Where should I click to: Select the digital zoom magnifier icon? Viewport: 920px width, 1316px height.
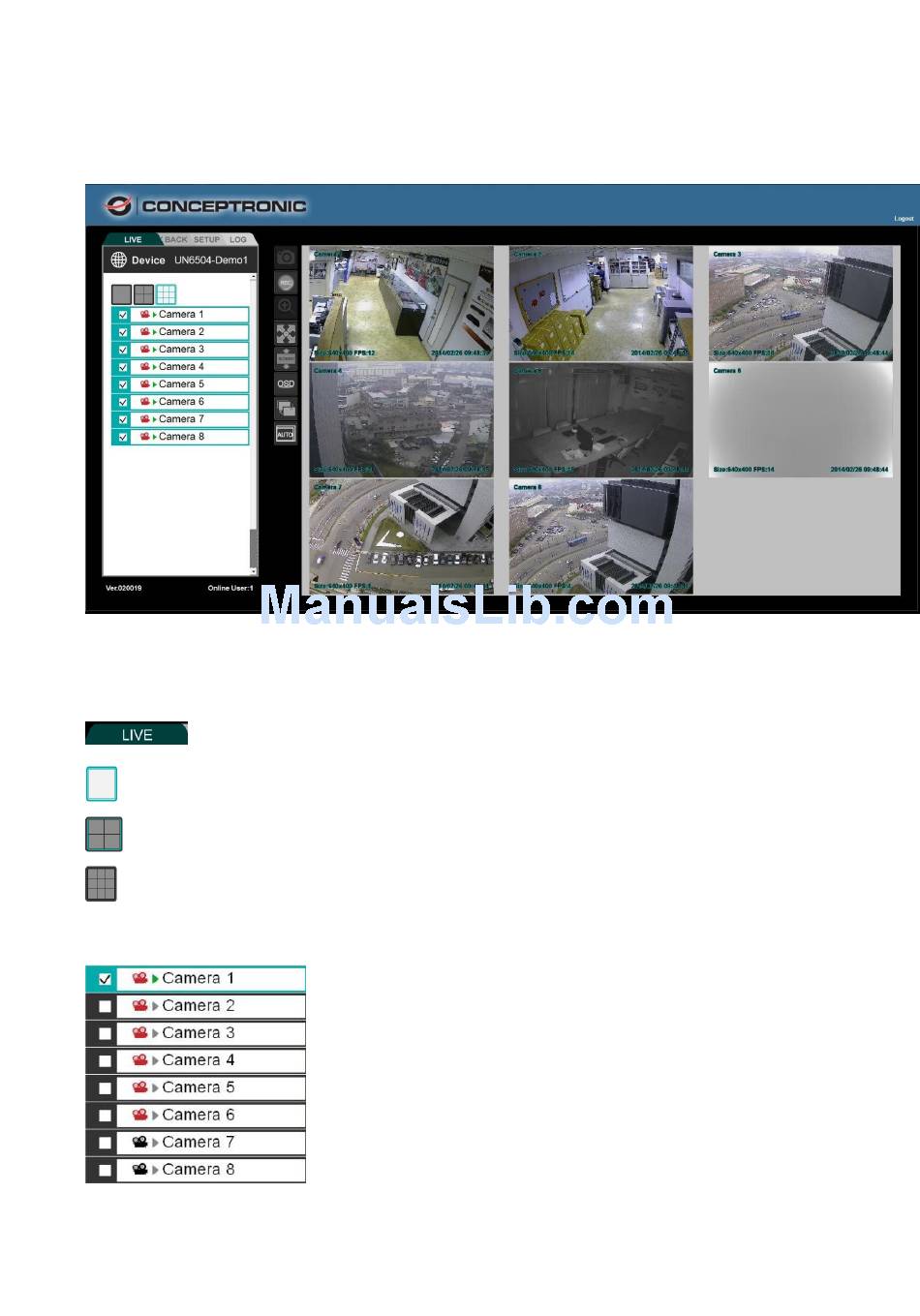point(286,307)
